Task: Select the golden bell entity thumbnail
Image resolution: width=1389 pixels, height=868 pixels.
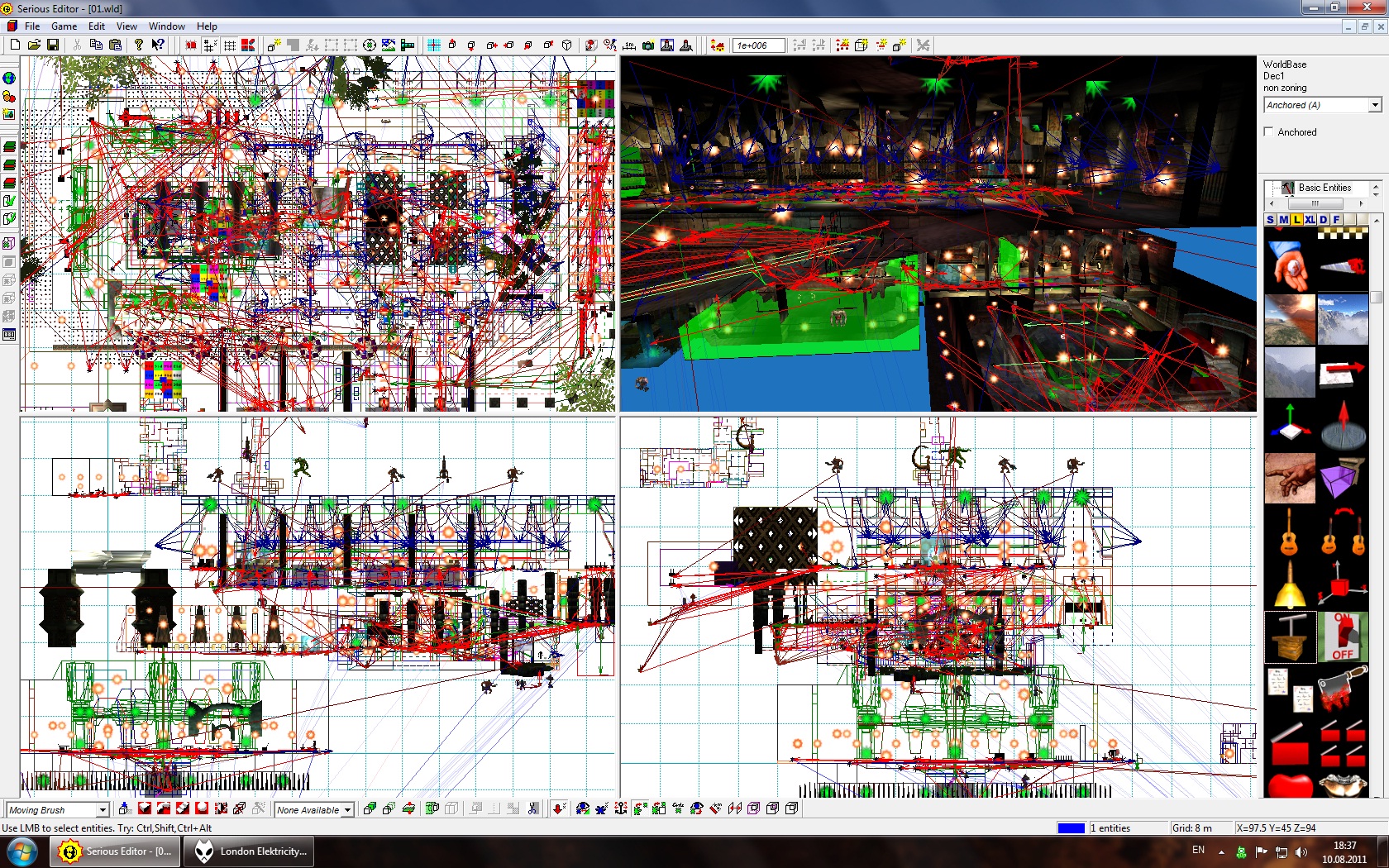Action: click(1290, 584)
